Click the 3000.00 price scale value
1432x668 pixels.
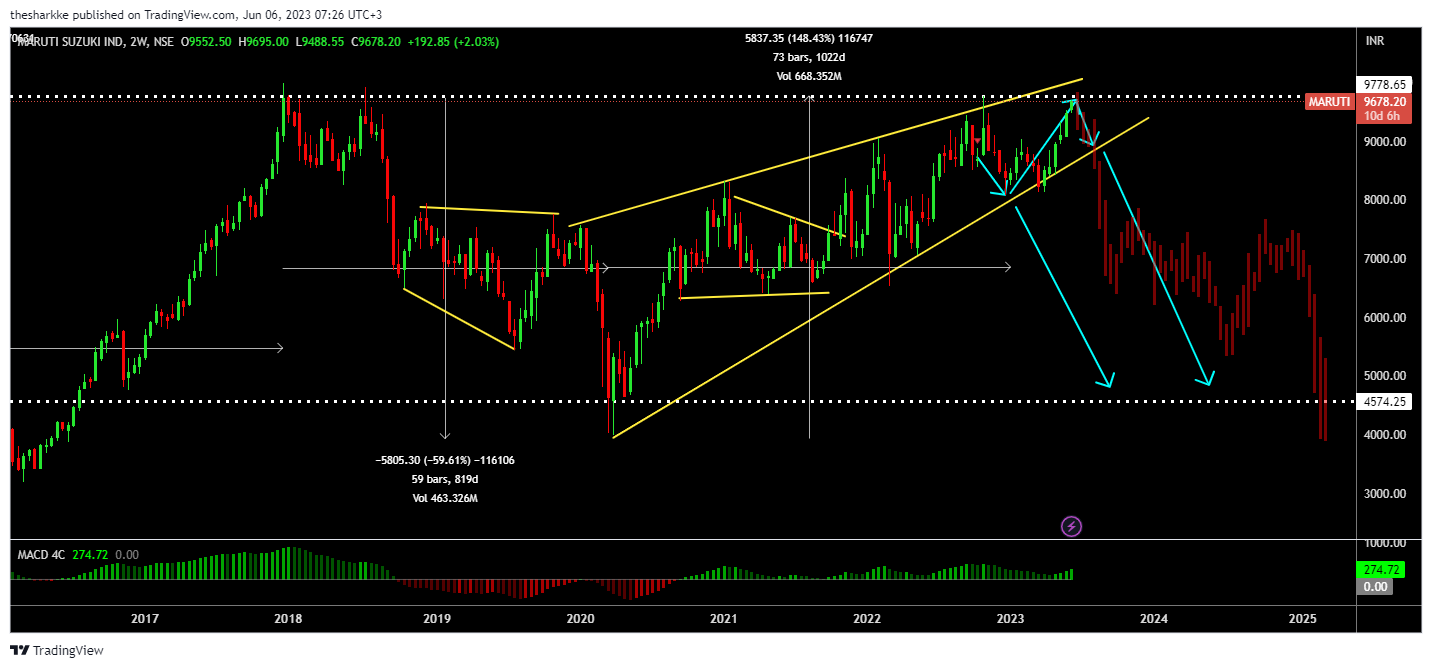click(1386, 494)
